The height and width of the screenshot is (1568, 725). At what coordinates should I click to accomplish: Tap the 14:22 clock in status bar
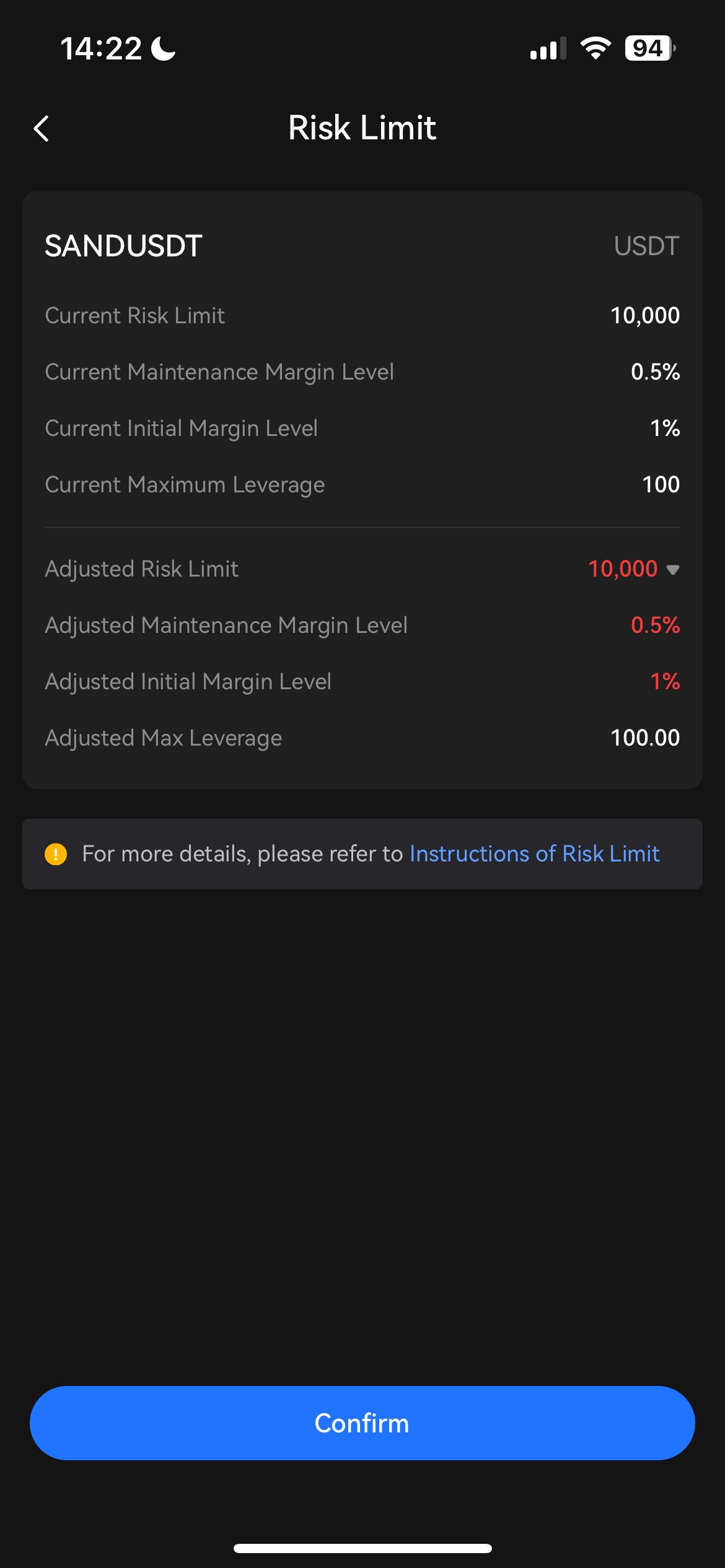click(101, 48)
